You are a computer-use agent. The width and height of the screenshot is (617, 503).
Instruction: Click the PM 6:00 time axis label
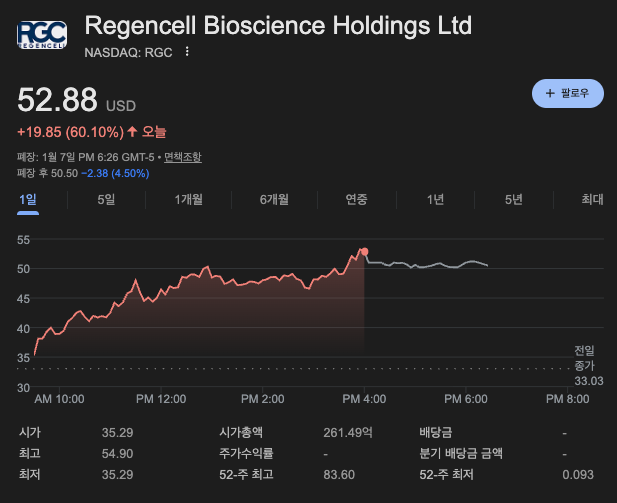pos(466,399)
